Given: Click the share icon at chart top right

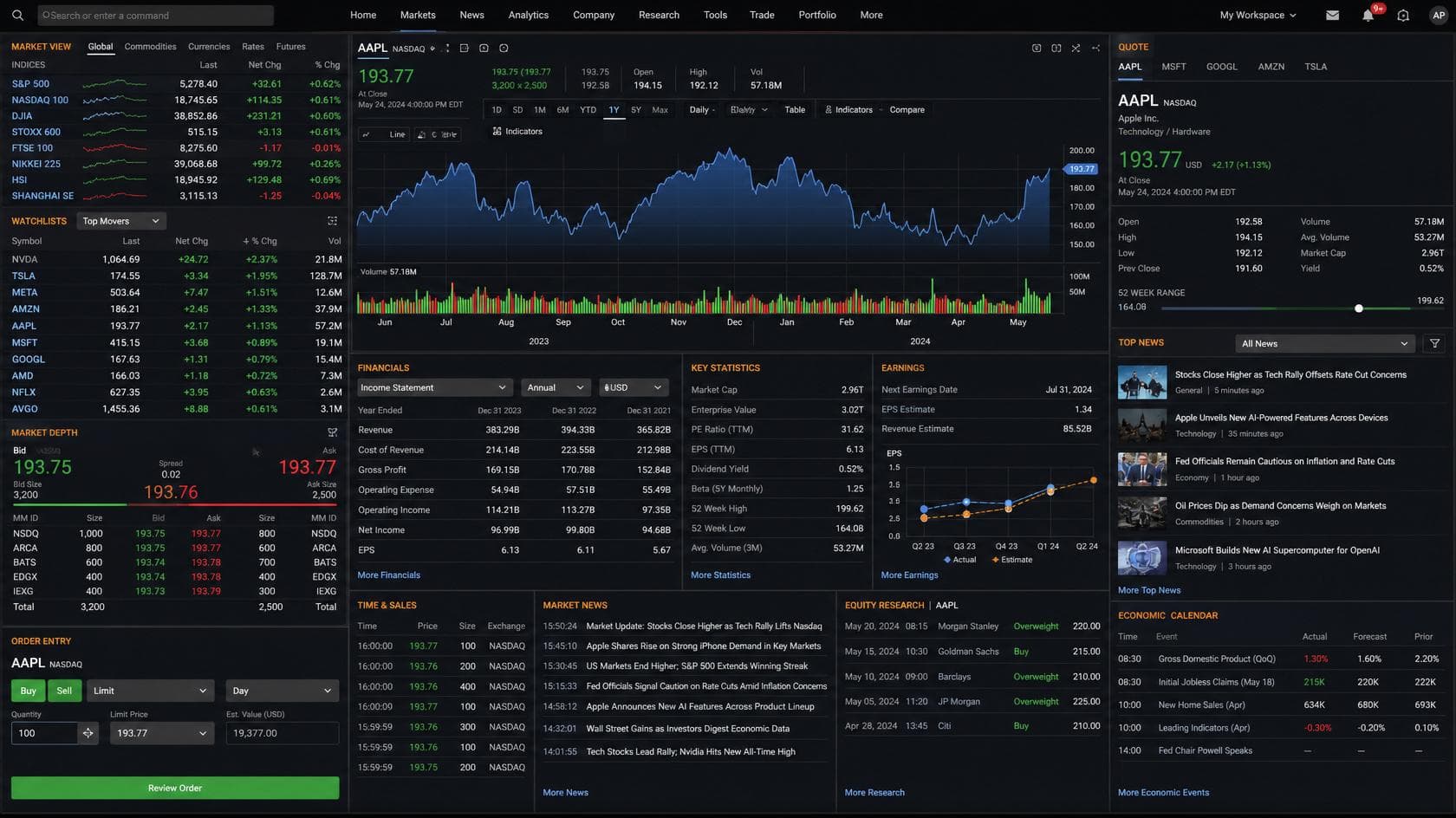Looking at the screenshot, I should (1095, 49).
